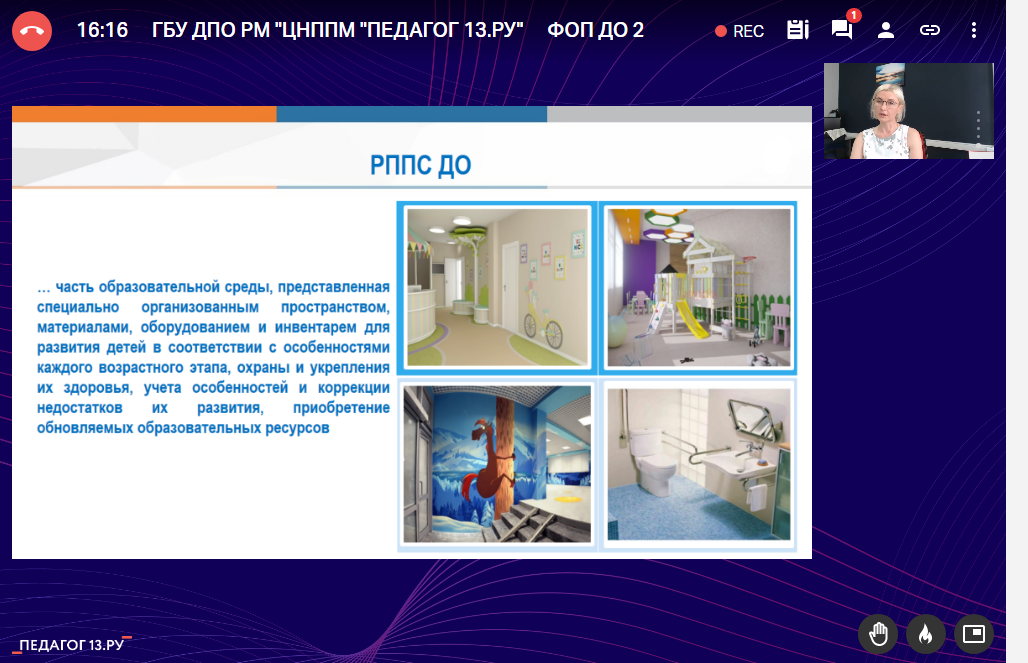Click the ГБУ ДПО РМ organization name
1028x663 pixels.
pos(338,30)
